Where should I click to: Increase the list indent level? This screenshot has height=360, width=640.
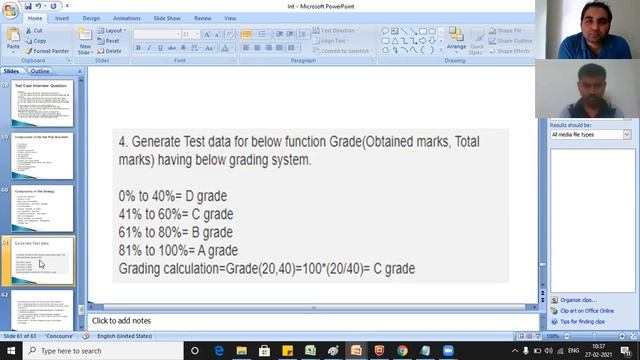[290, 34]
